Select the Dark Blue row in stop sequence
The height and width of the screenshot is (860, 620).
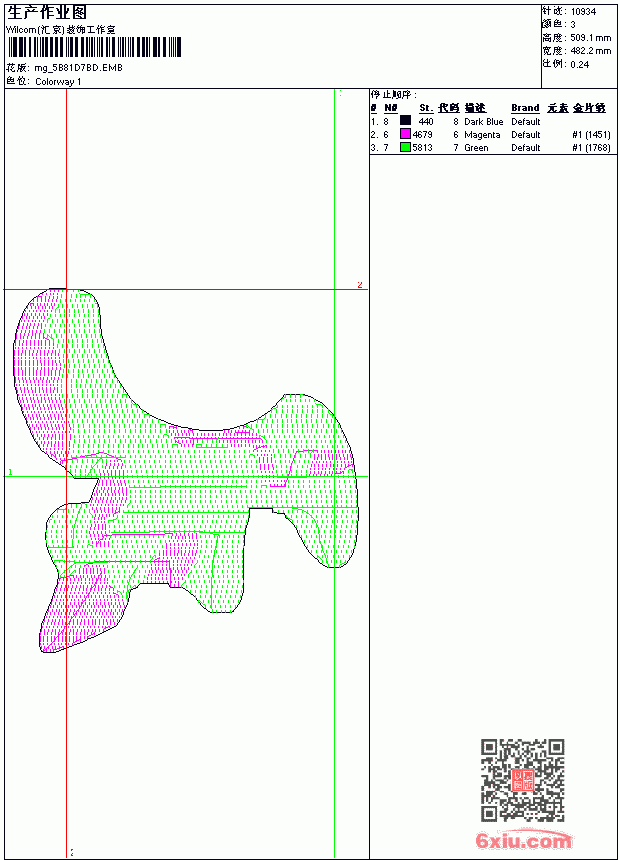point(491,121)
